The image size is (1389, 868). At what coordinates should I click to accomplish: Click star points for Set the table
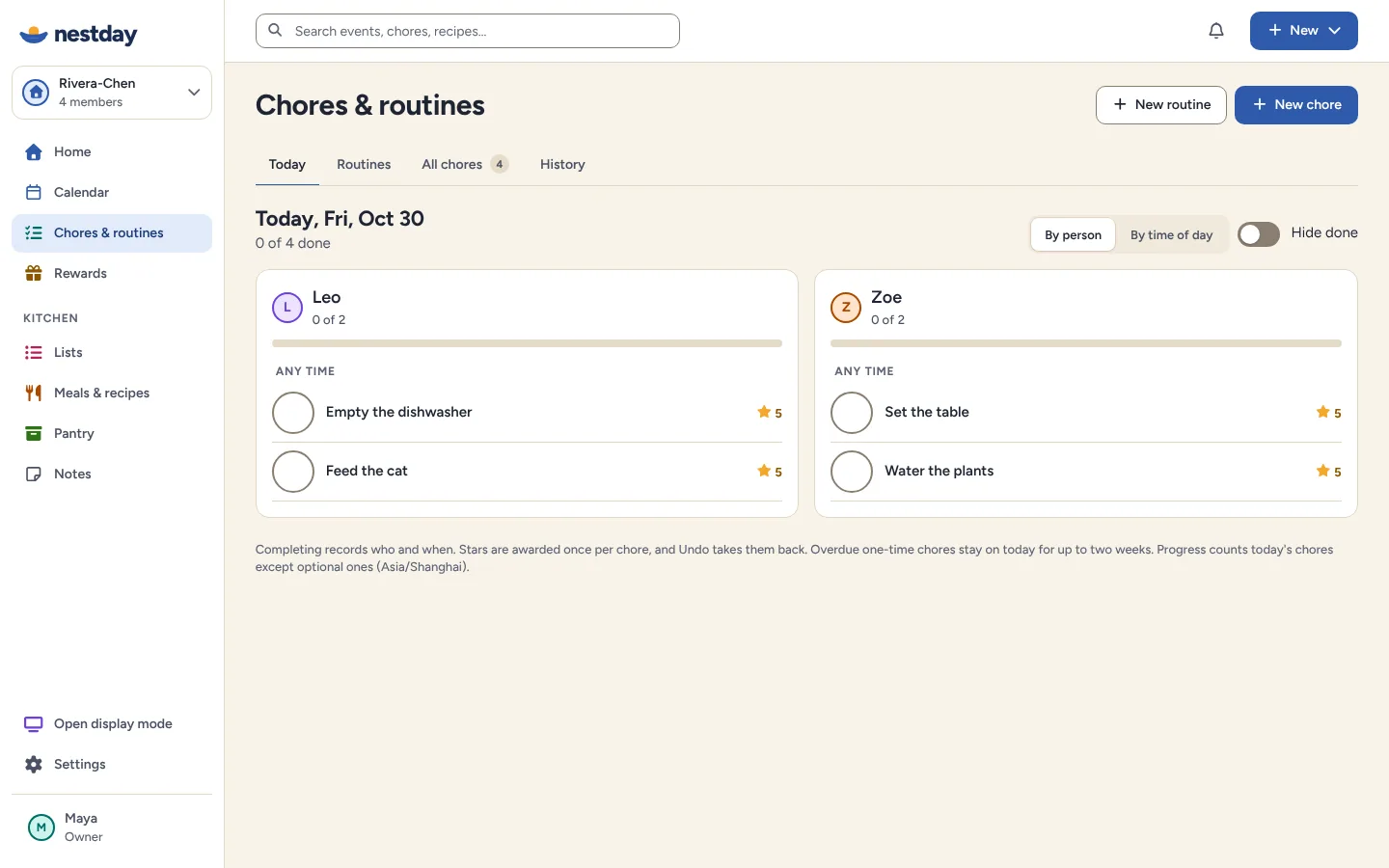[x=1328, y=413]
